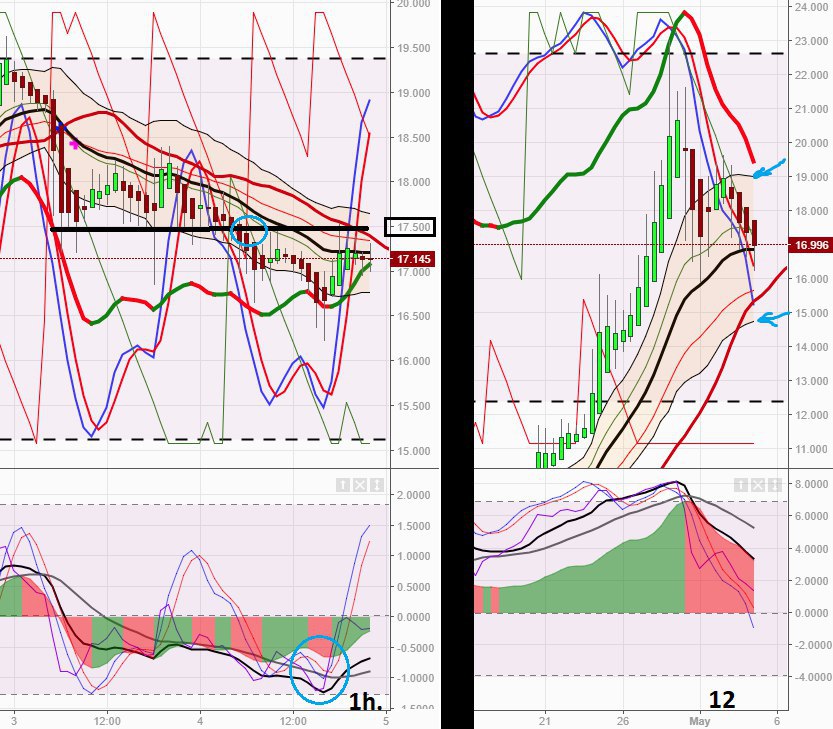
Task: Move the 12 chart indicator pane up
Action: (x=741, y=485)
